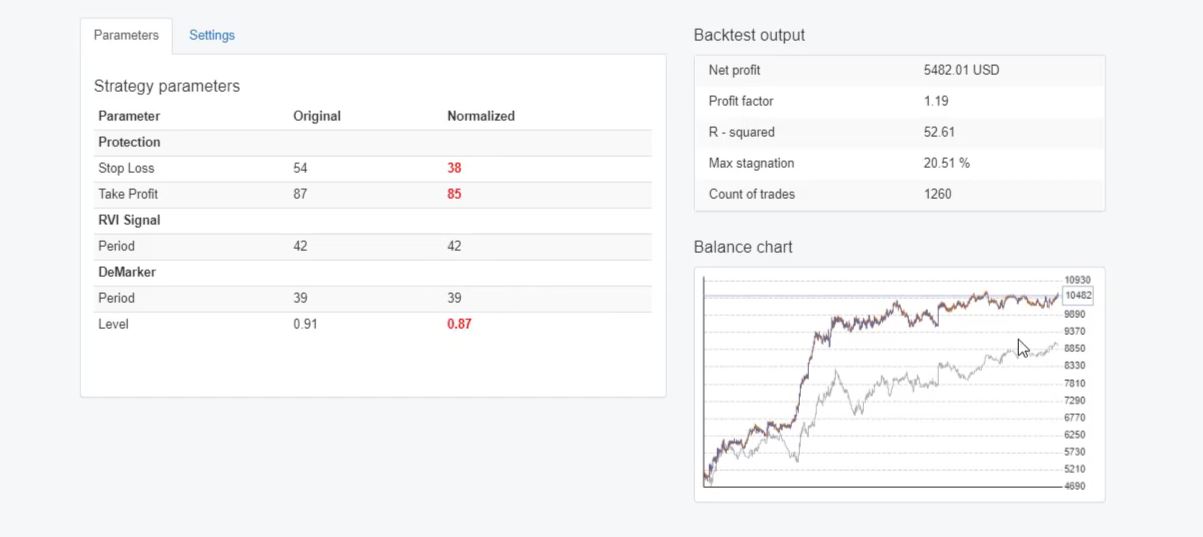This screenshot has height=537, width=1203.
Task: Select the normalized Stop Loss value 38
Action: coord(454,168)
